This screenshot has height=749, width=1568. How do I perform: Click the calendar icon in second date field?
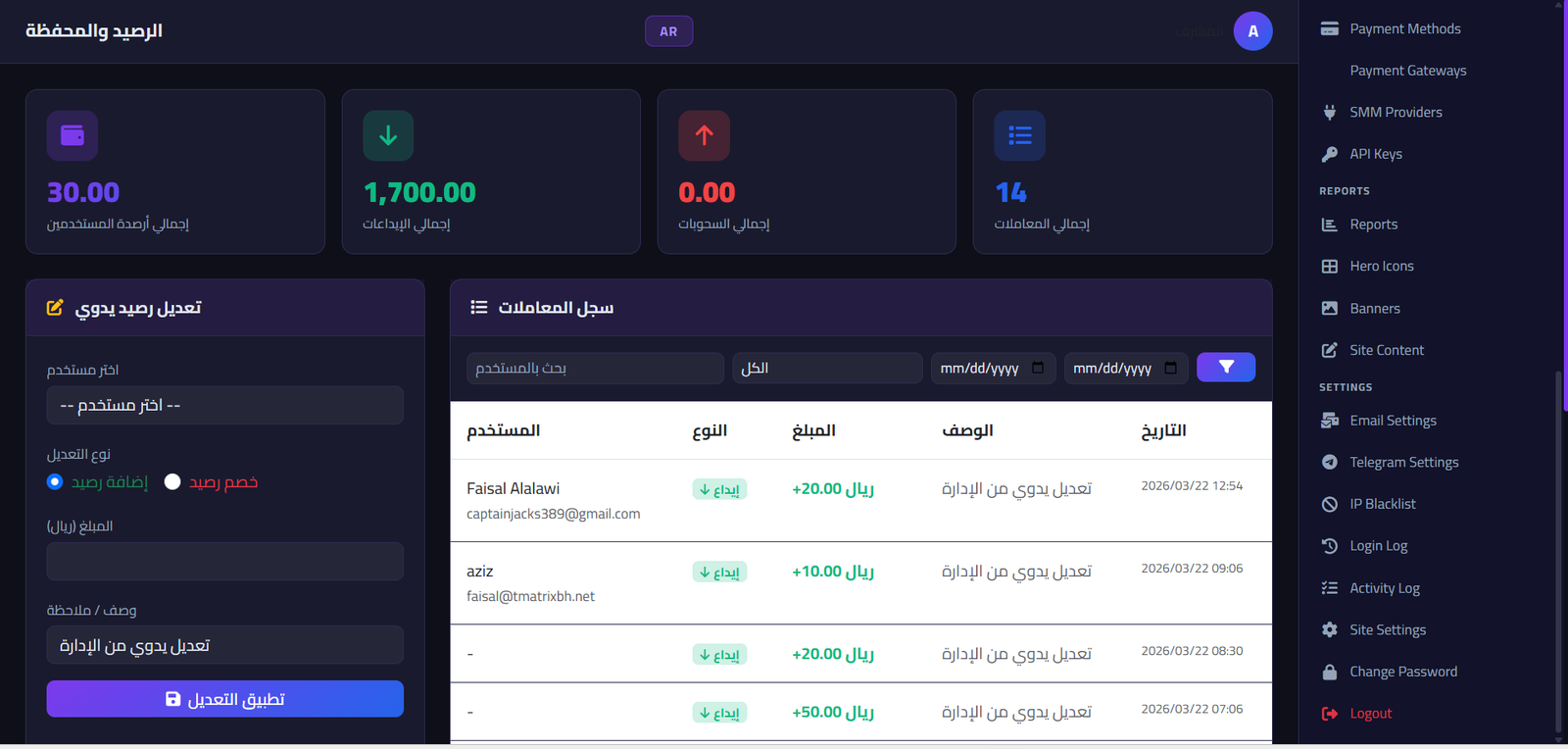pyautogui.click(x=1170, y=368)
